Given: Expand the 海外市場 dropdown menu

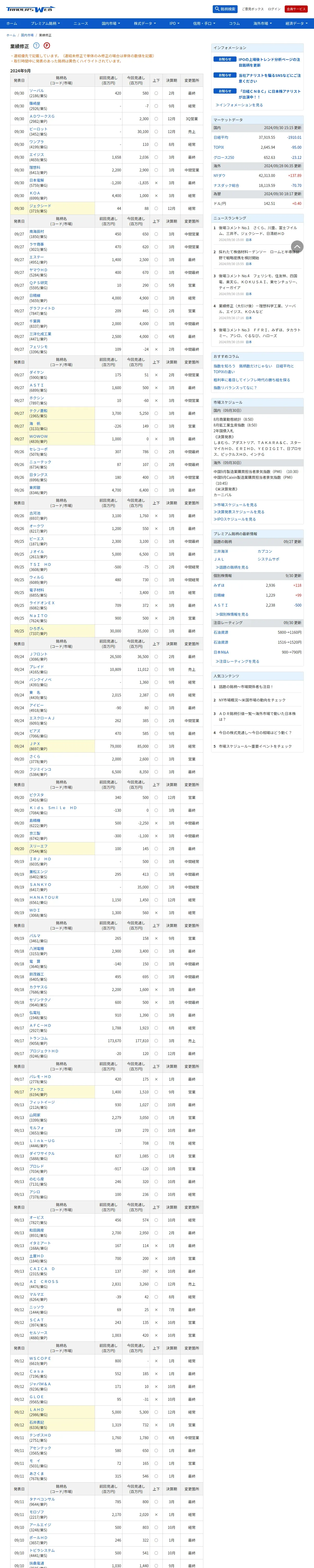Looking at the screenshot, I should (x=262, y=23).
